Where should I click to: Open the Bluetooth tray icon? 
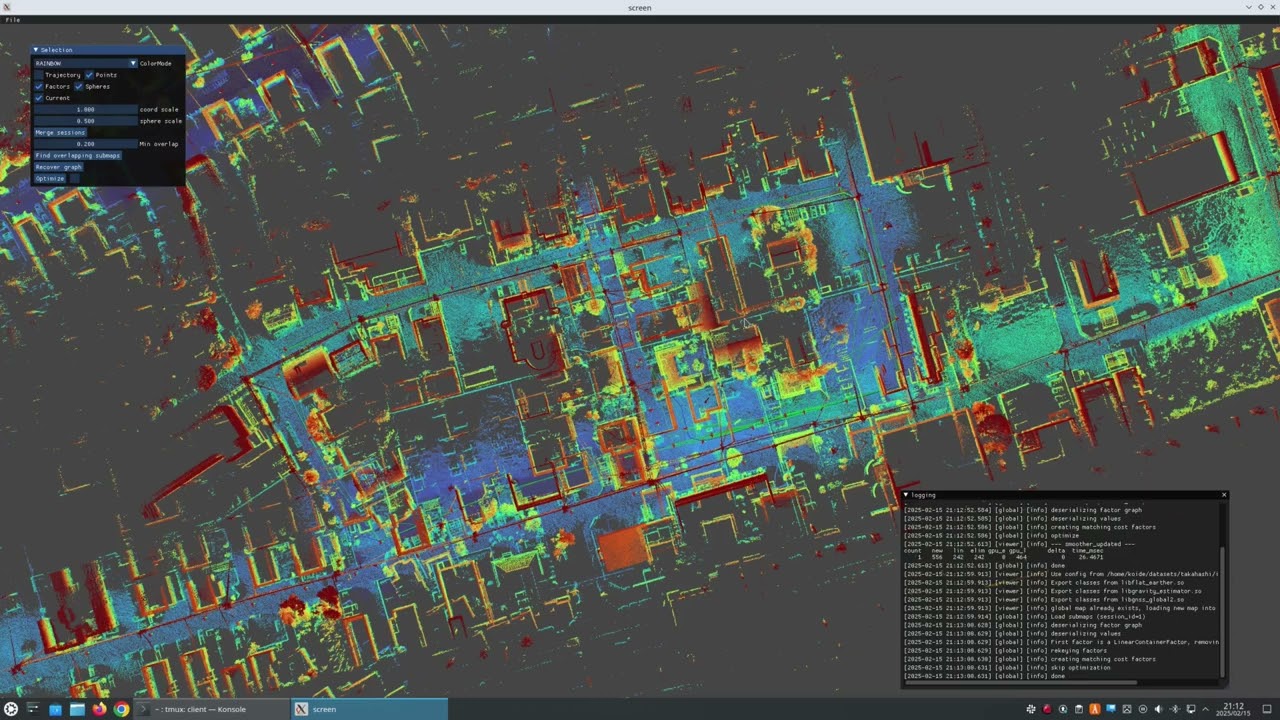1175,709
